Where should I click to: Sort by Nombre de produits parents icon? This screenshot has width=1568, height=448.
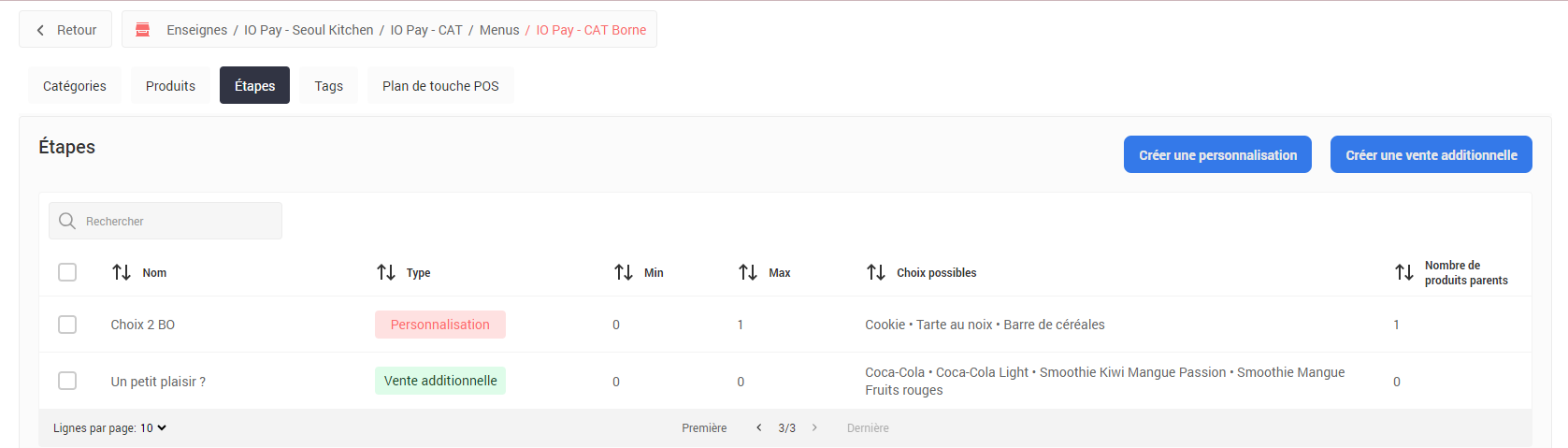pyautogui.click(x=1404, y=272)
